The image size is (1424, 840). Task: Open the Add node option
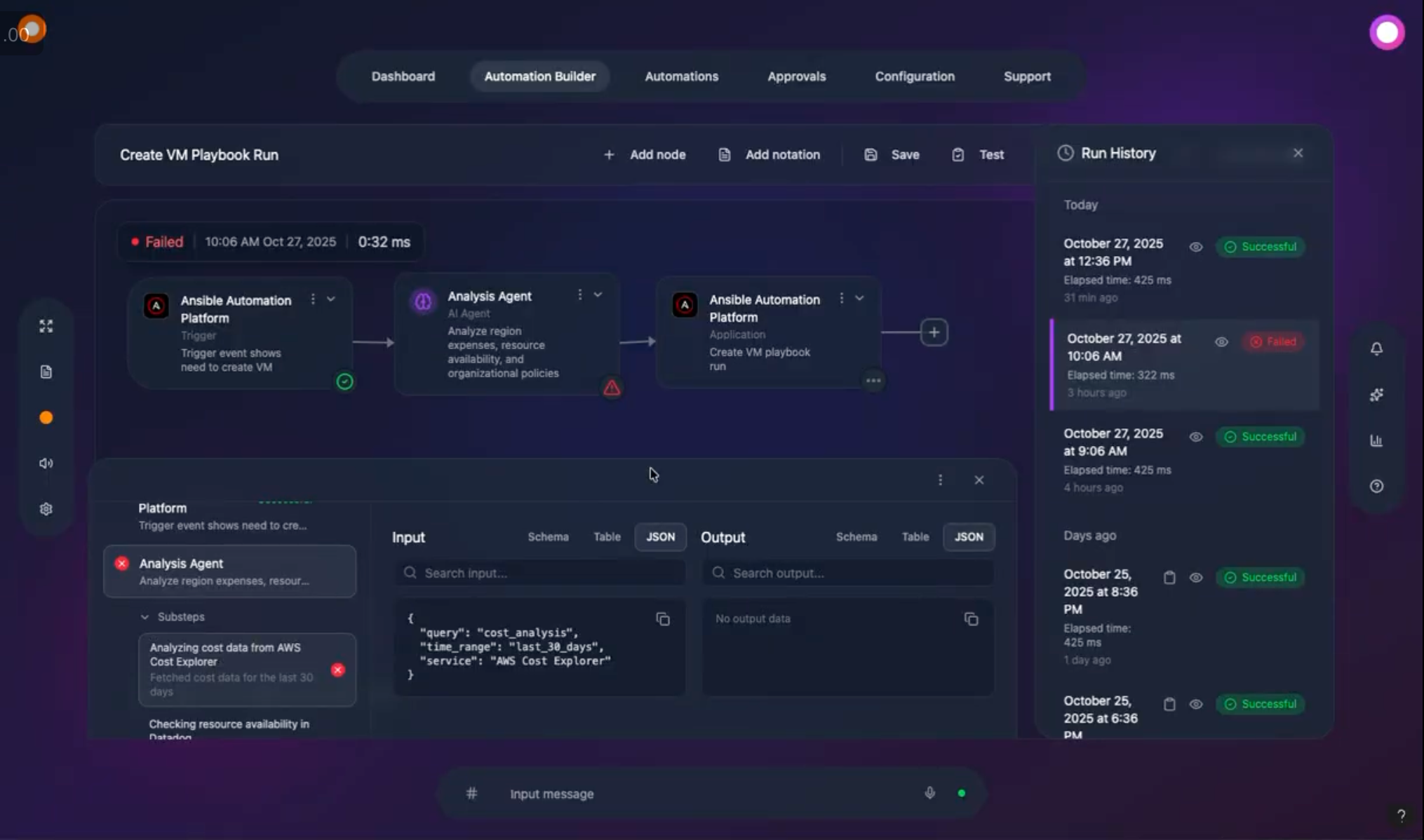[643, 154]
